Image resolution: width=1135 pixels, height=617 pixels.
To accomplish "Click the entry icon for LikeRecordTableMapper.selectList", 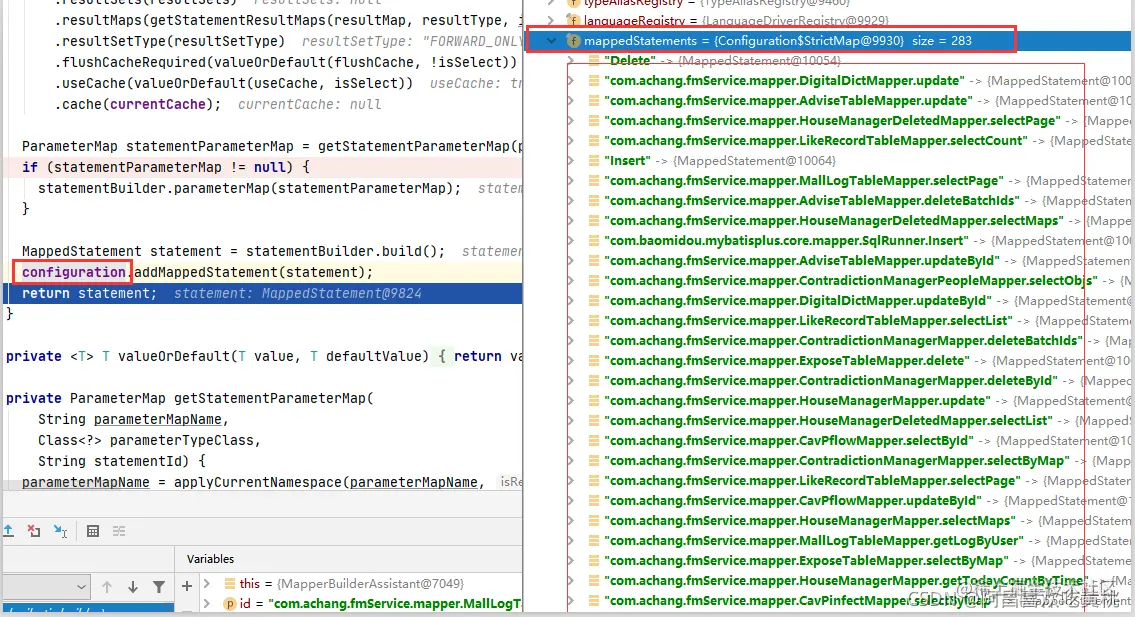I will (x=594, y=320).
